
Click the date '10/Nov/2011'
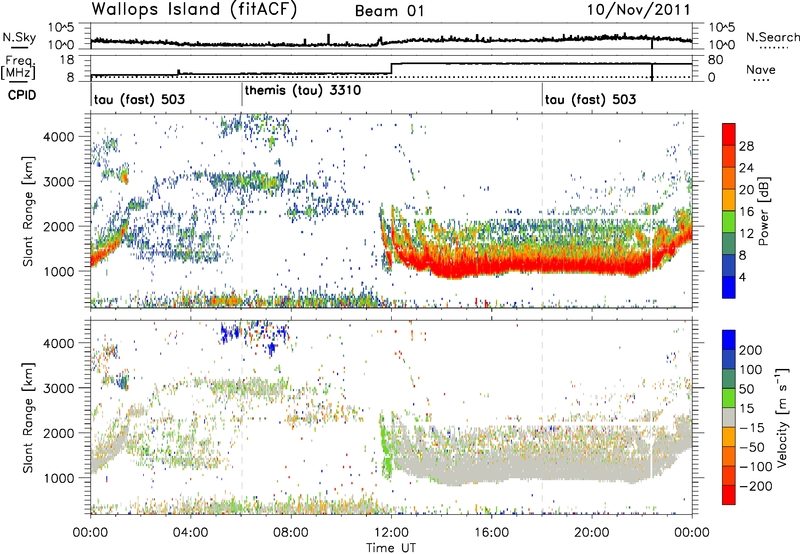[638, 10]
